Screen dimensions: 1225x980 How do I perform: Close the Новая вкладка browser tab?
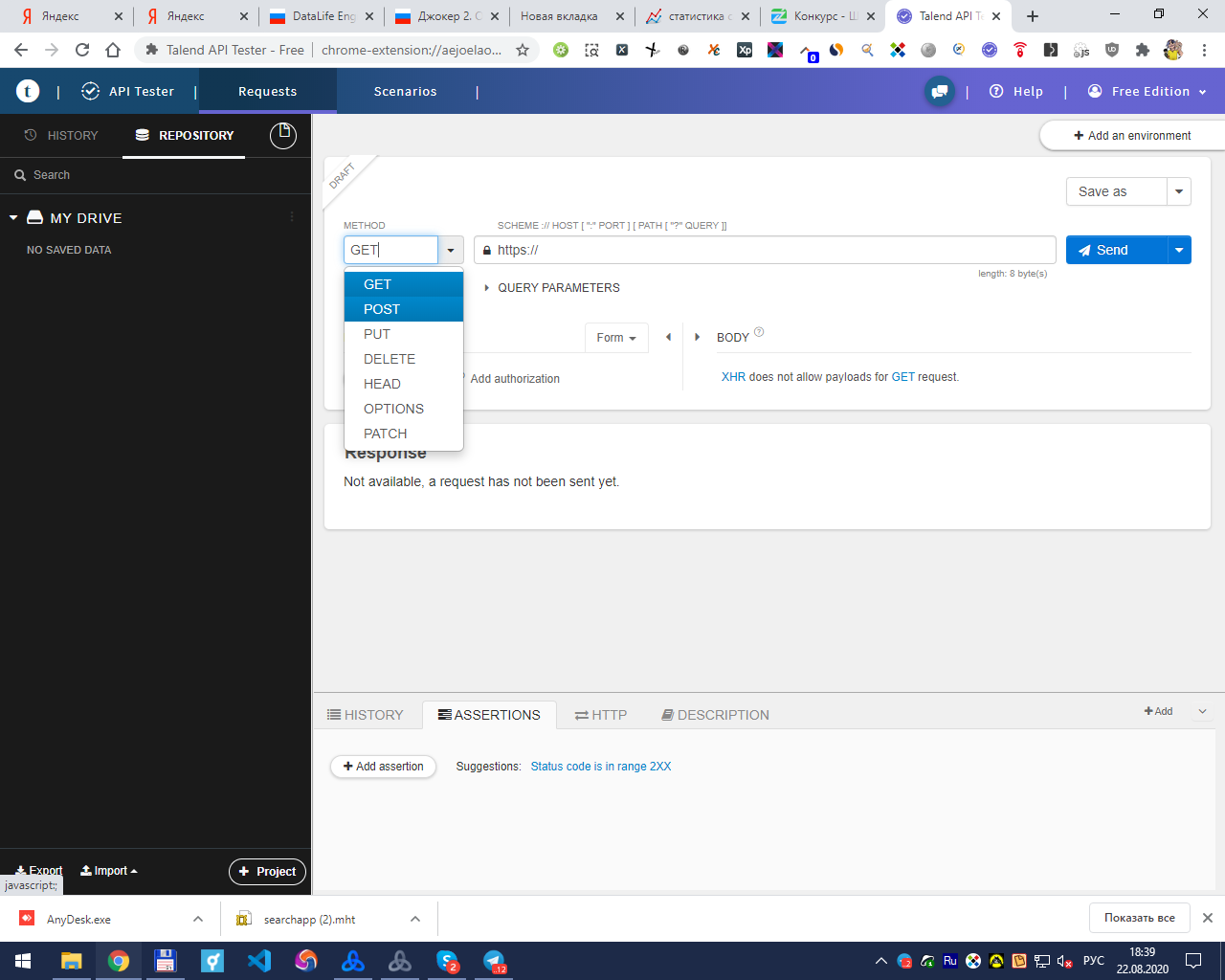[620, 16]
